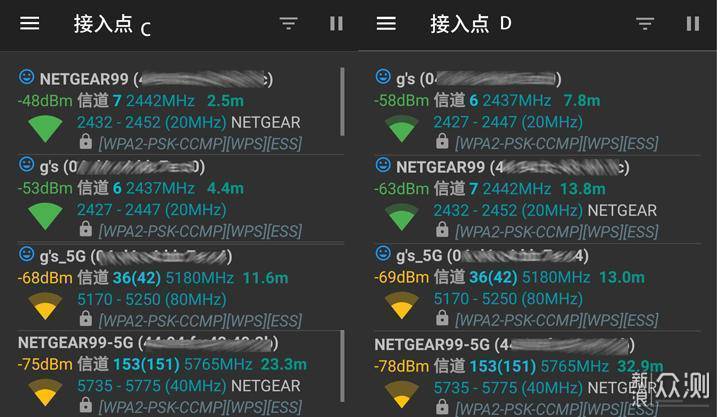Click lock icon of g's in panel C

pyautogui.click(x=85, y=229)
